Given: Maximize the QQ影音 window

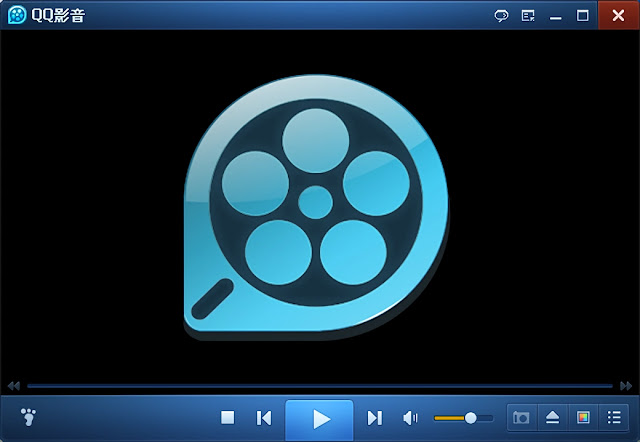Looking at the screenshot, I should [582, 16].
